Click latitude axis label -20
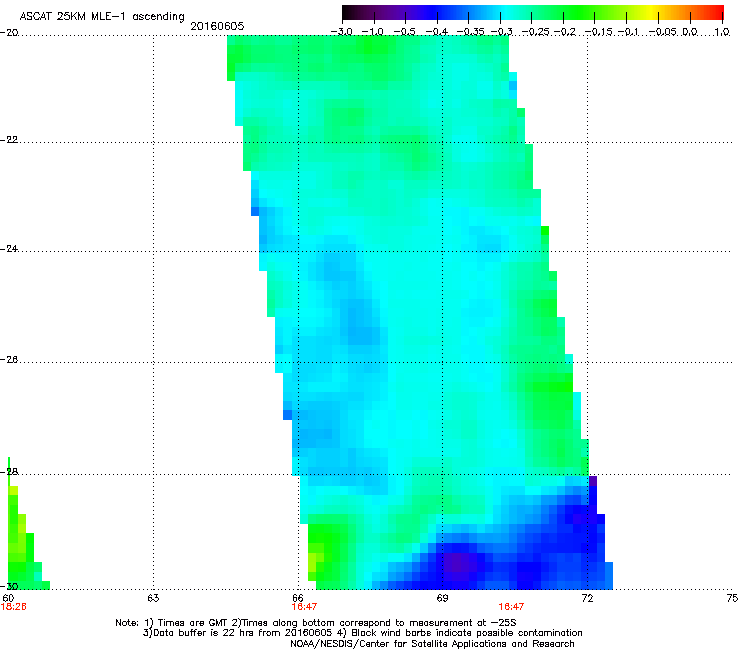740x650 pixels. (x=9, y=33)
